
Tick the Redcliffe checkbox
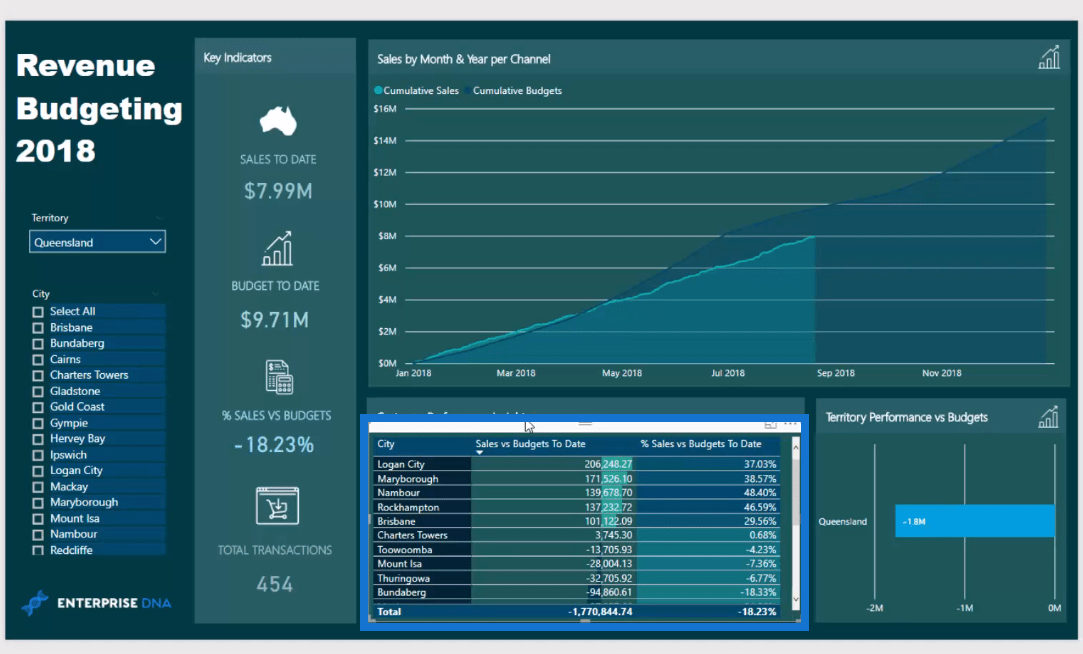point(38,550)
